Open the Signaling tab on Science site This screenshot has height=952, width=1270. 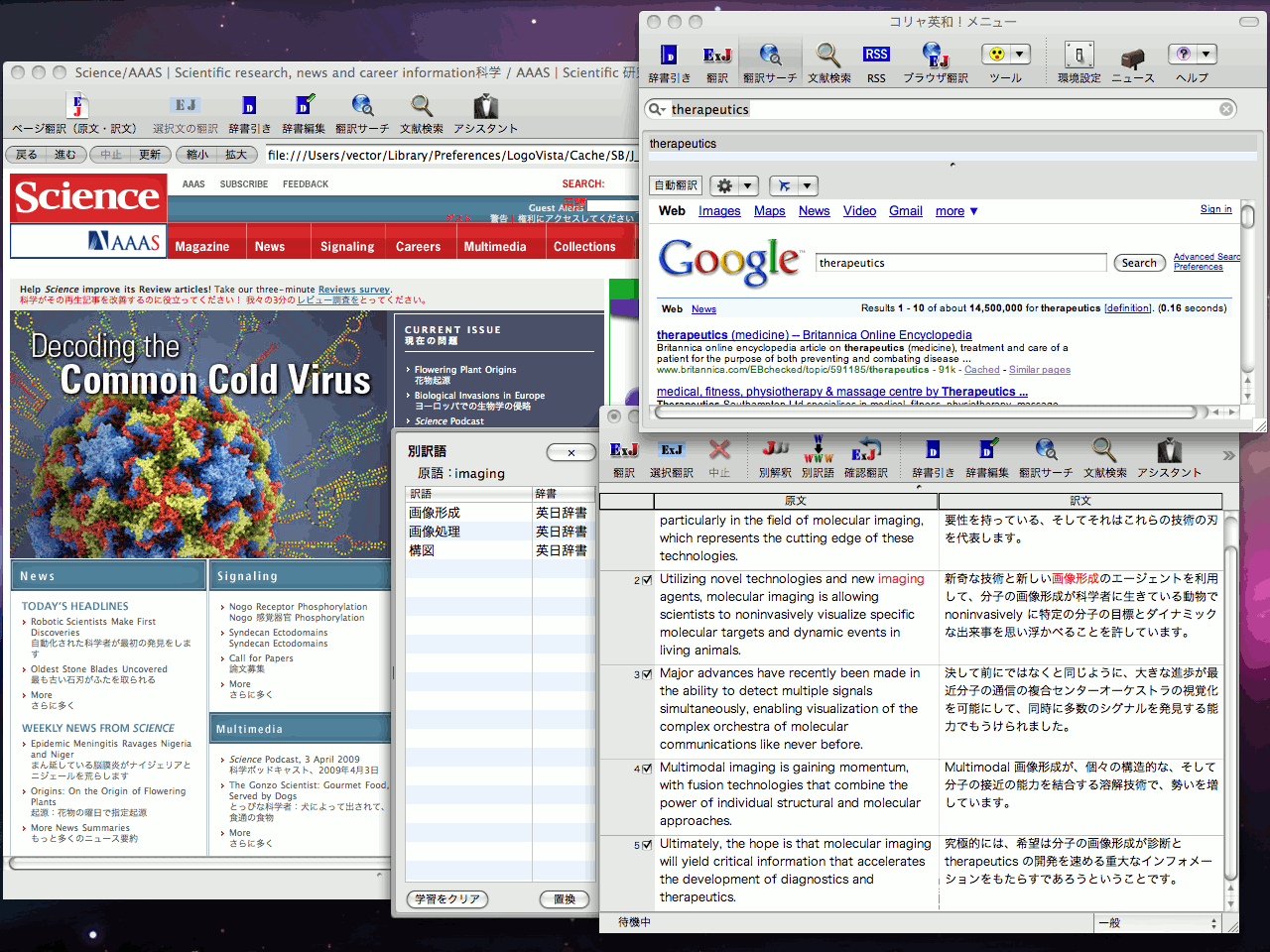347,247
